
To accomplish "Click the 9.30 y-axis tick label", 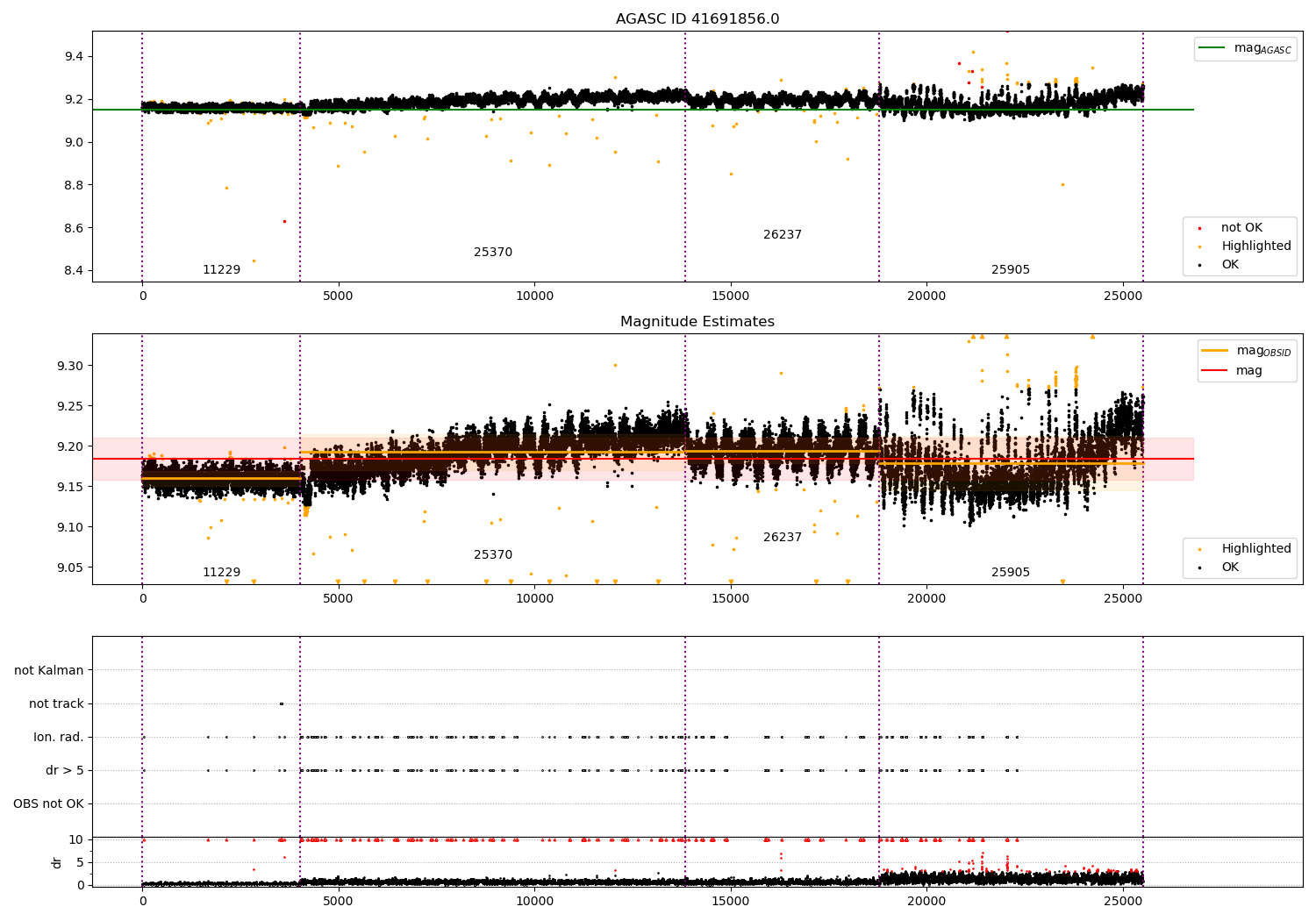I will [70, 366].
